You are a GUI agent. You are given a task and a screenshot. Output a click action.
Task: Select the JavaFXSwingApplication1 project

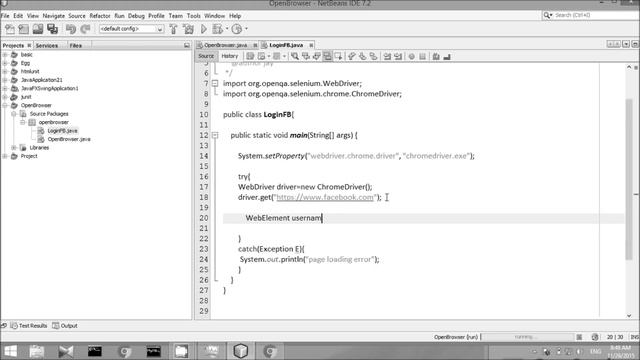(x=50, y=88)
